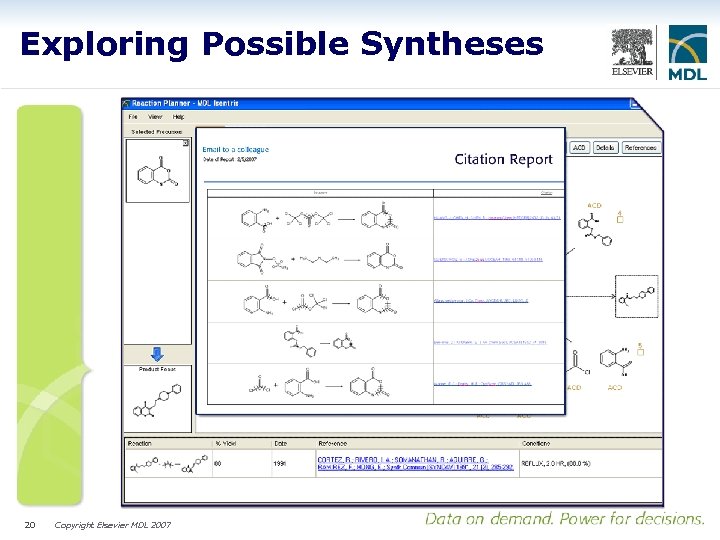Click the Date of Report text
This screenshot has width=720, height=540.
[x=230, y=159]
